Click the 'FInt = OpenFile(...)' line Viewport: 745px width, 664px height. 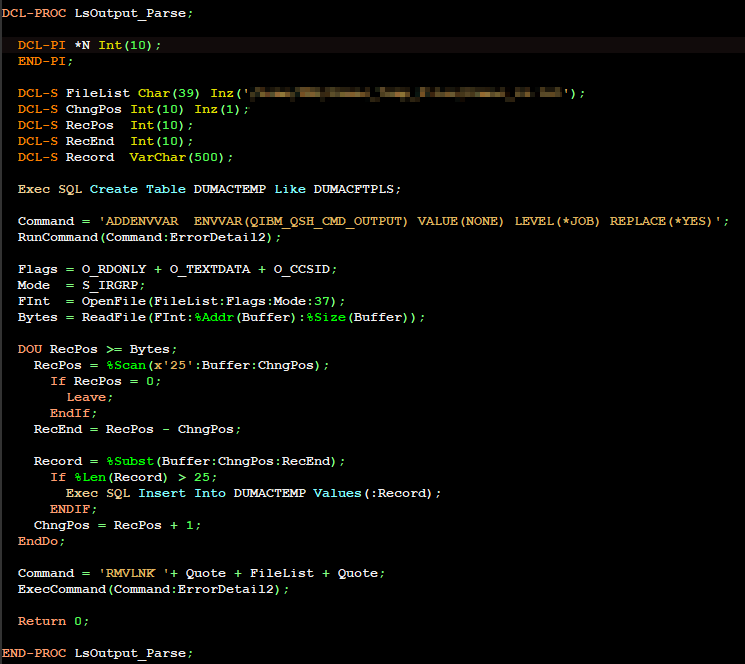(x=181, y=301)
